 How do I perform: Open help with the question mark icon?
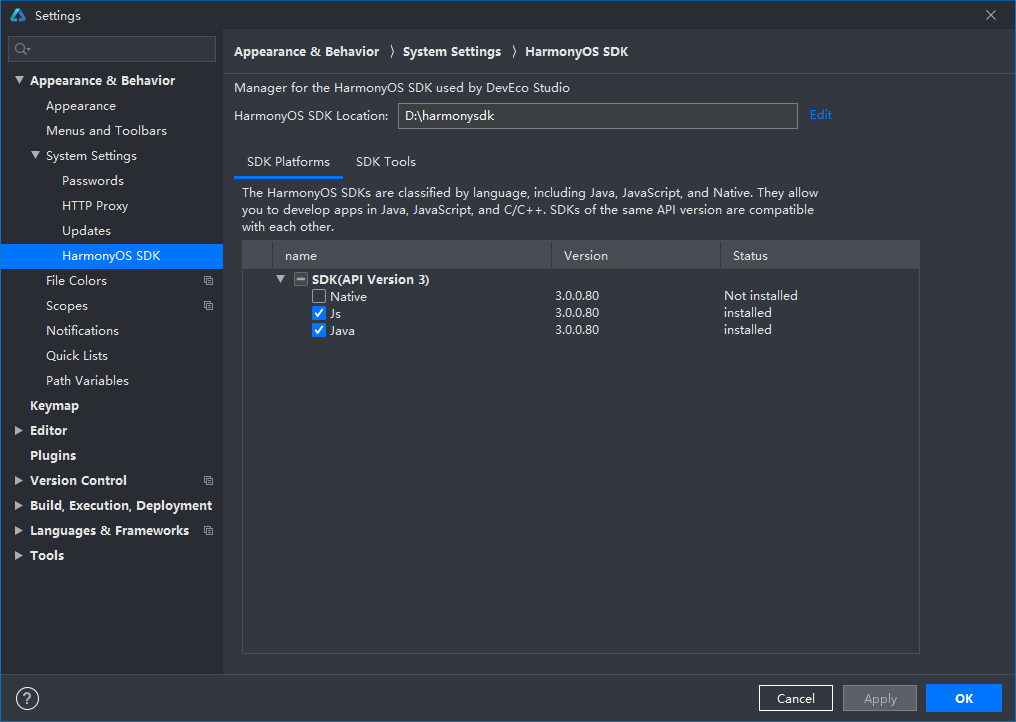(27, 698)
